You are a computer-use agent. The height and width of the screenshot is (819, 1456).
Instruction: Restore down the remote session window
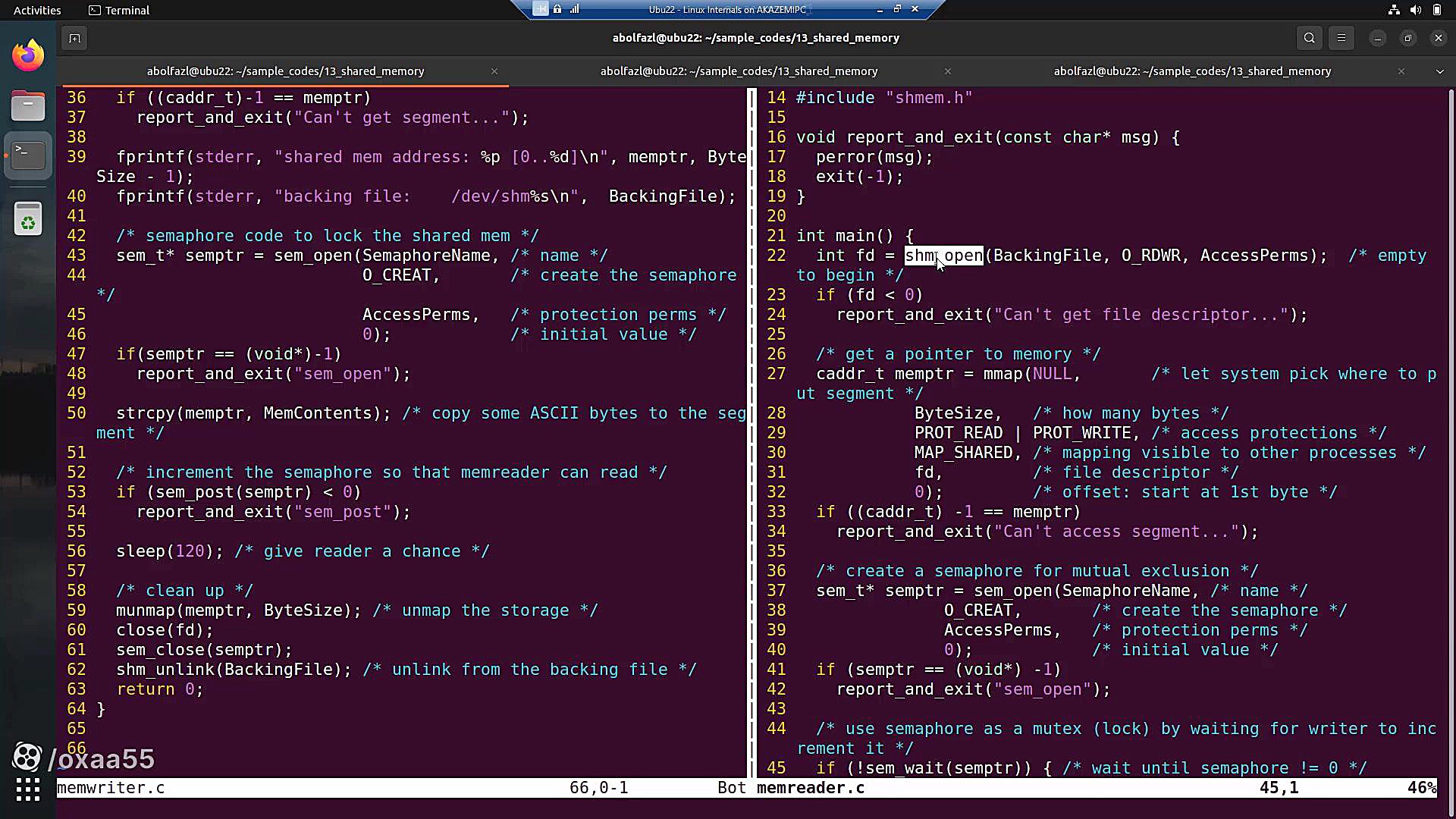pyautogui.click(x=897, y=9)
